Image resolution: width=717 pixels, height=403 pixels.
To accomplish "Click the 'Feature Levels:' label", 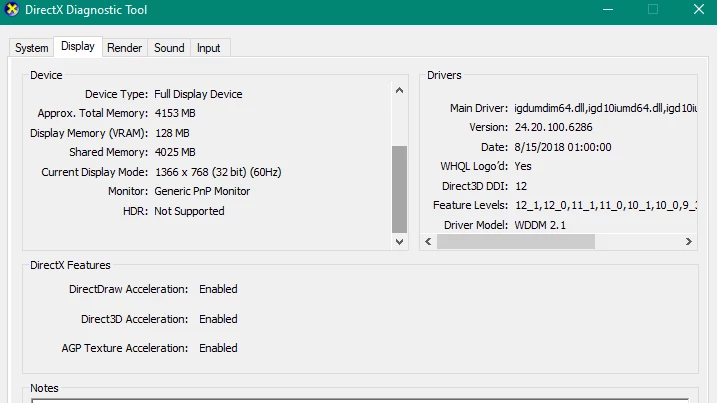I will click(x=470, y=205).
